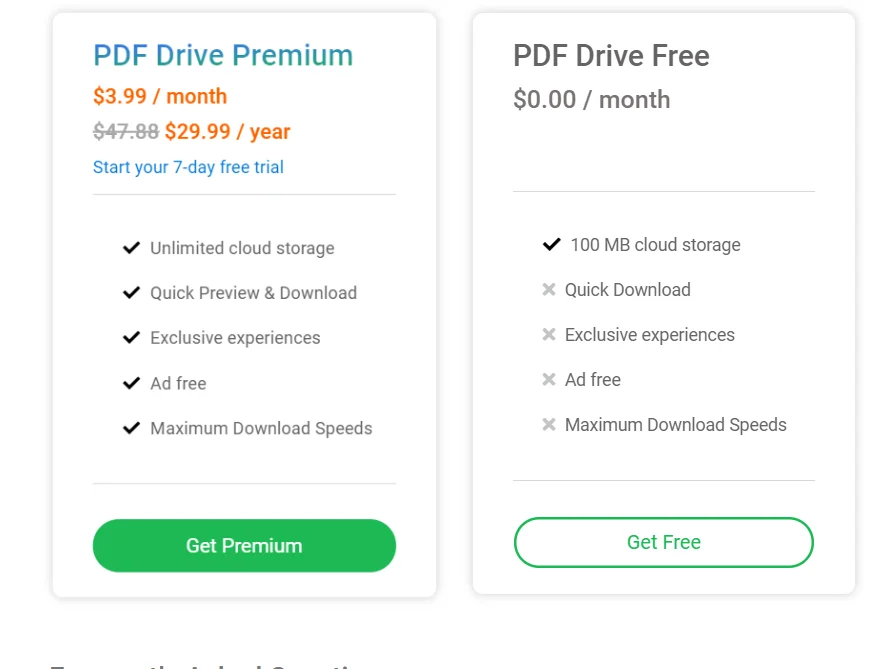
Task: Click the X icon beside Free Maximum Download Speeds
Action: point(549,425)
